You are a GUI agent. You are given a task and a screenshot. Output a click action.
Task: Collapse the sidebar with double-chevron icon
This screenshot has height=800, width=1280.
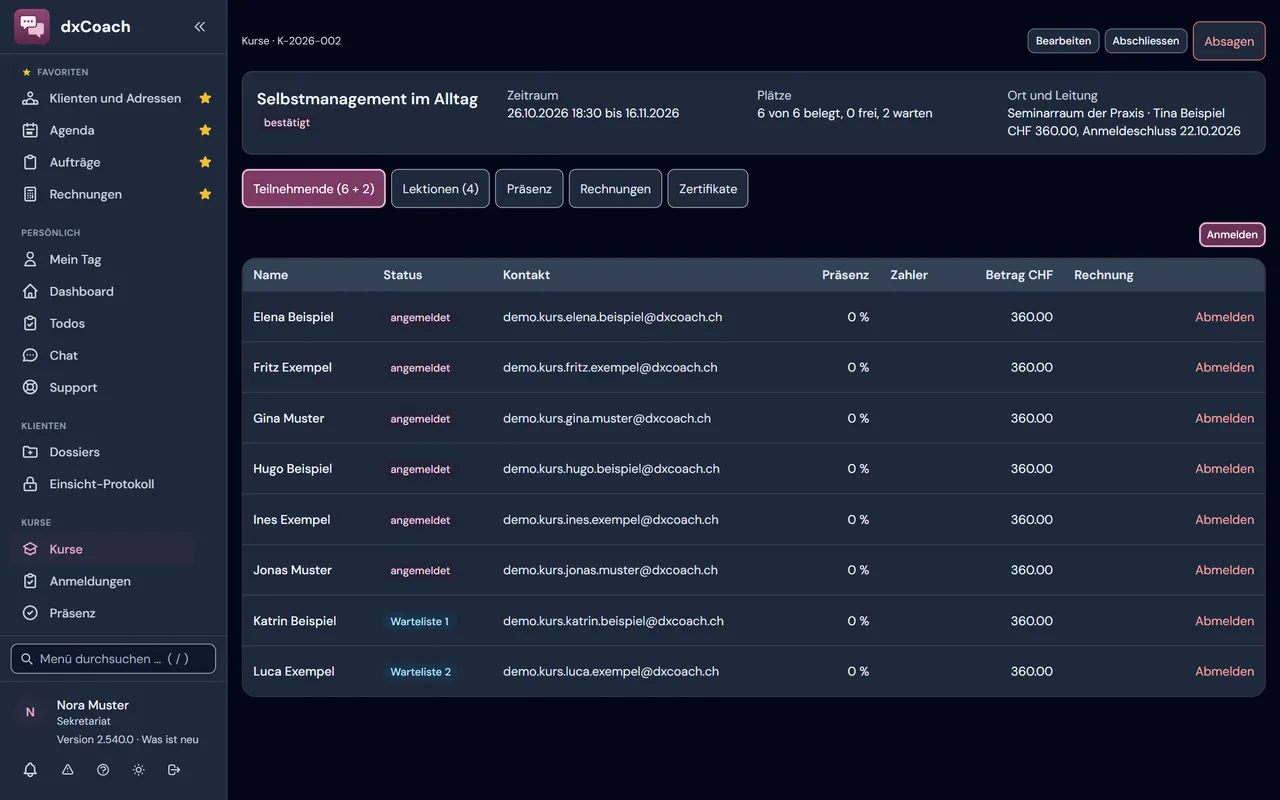tap(200, 27)
